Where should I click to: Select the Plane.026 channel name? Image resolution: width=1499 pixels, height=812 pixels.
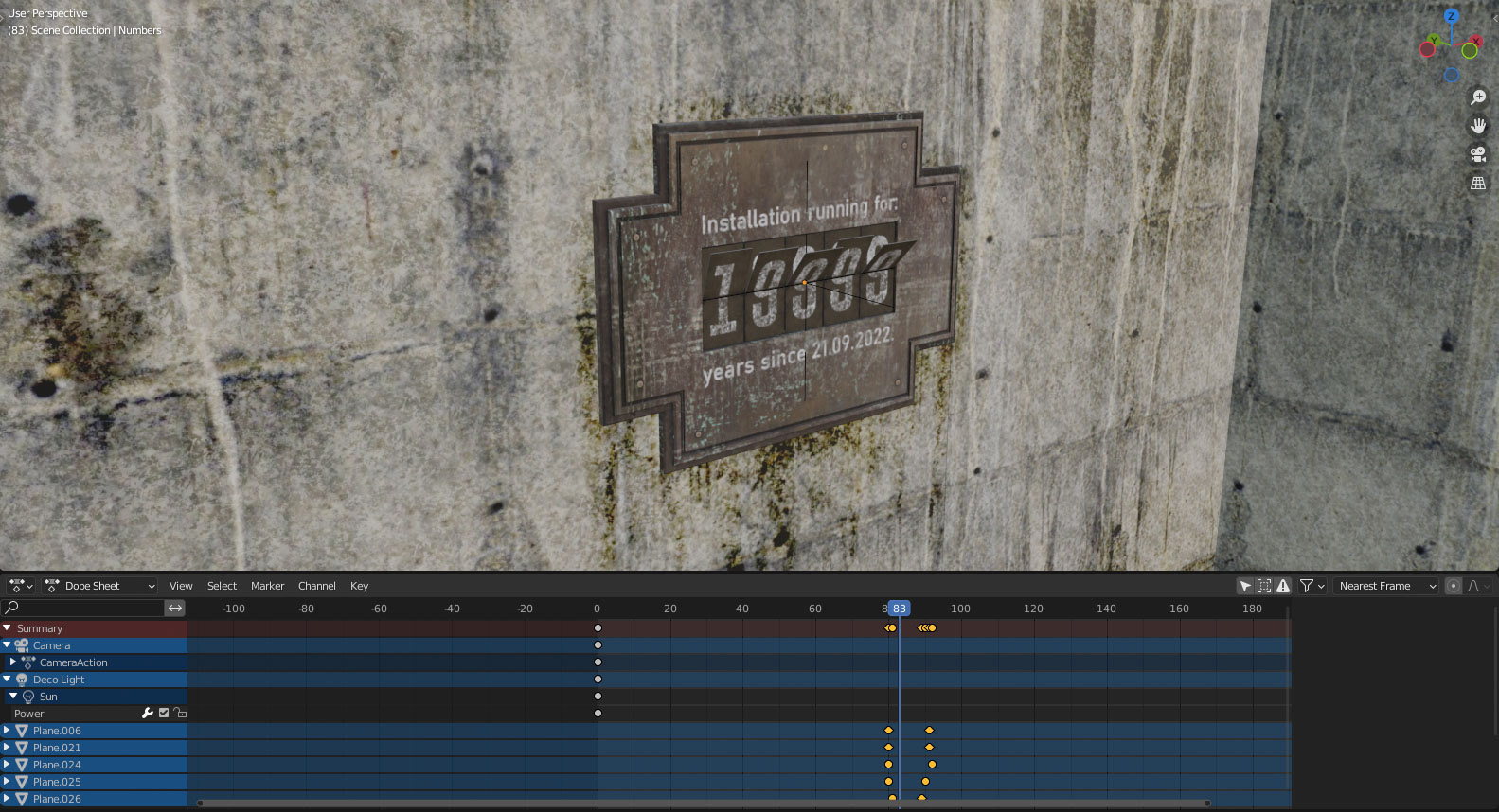coord(57,799)
